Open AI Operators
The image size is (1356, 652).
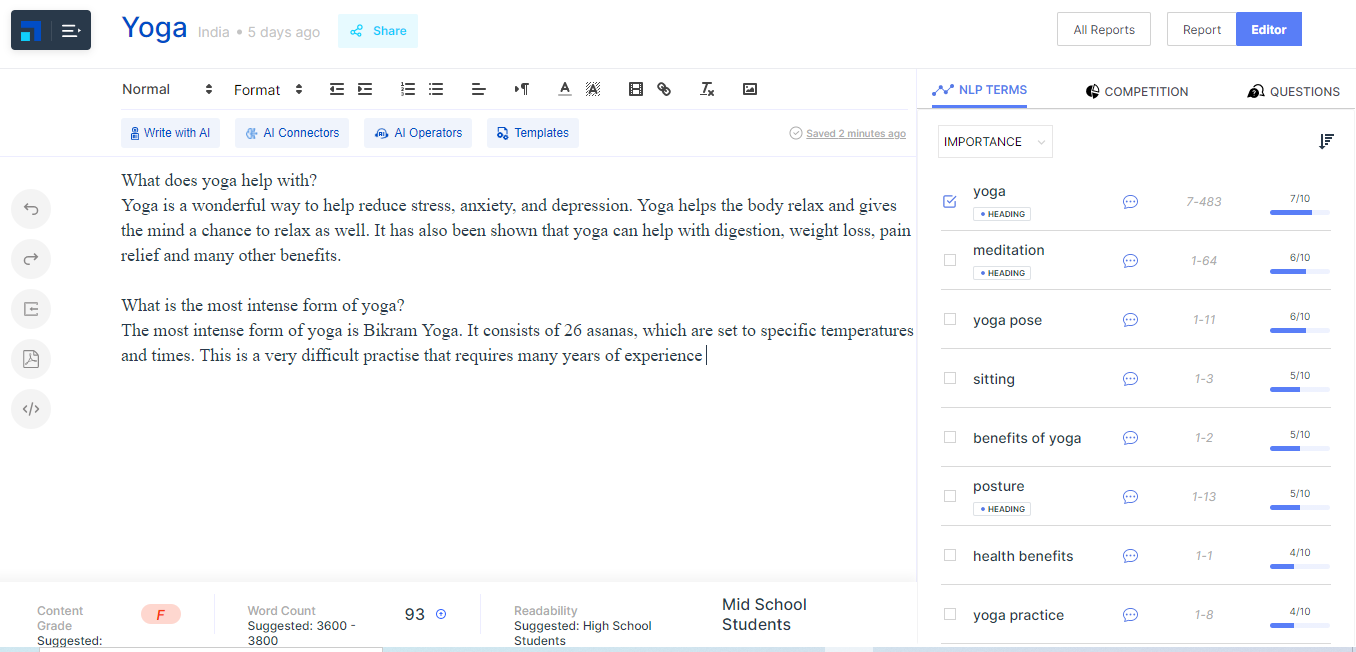click(x=420, y=133)
